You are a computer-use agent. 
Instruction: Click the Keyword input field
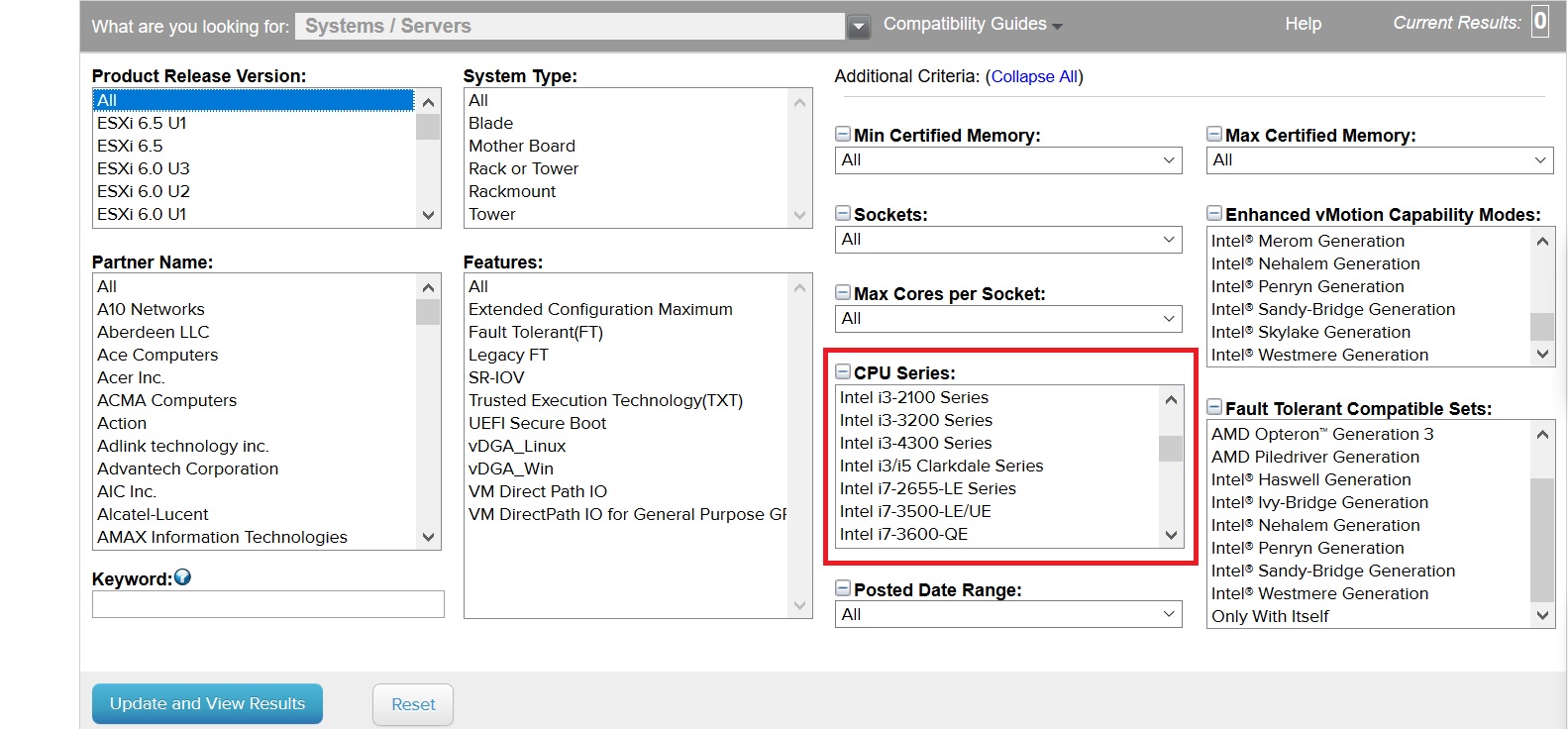(268, 604)
